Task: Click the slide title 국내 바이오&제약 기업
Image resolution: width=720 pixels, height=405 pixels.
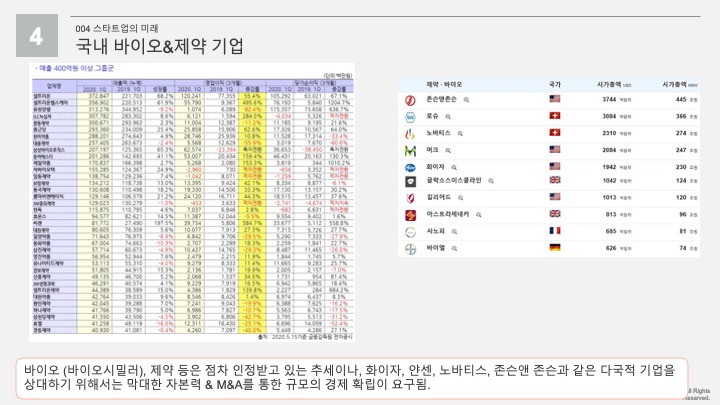Action: point(159,46)
